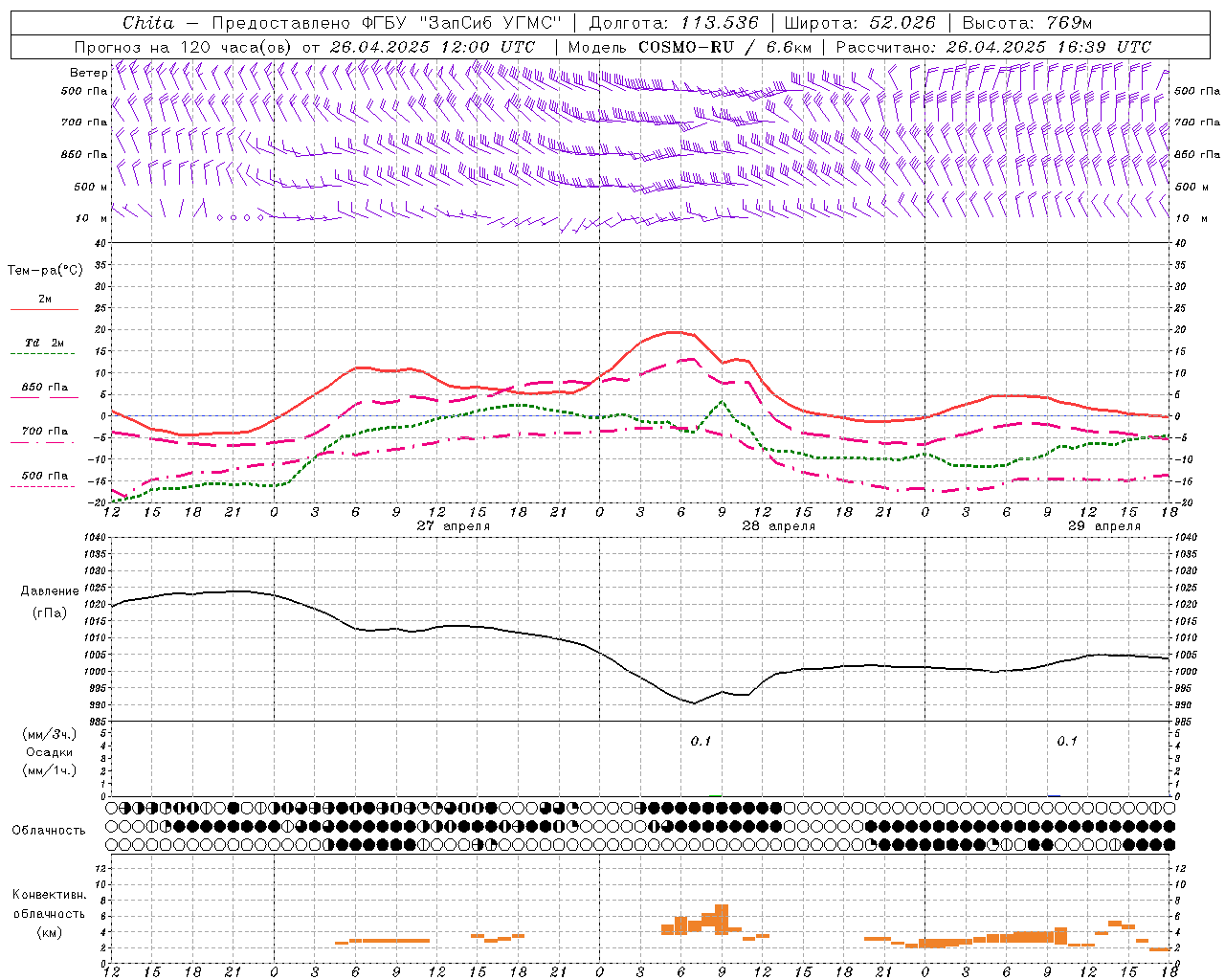Select the (гПа) unit under Давление
This screenshot has width=1225, height=980.
tap(50, 613)
